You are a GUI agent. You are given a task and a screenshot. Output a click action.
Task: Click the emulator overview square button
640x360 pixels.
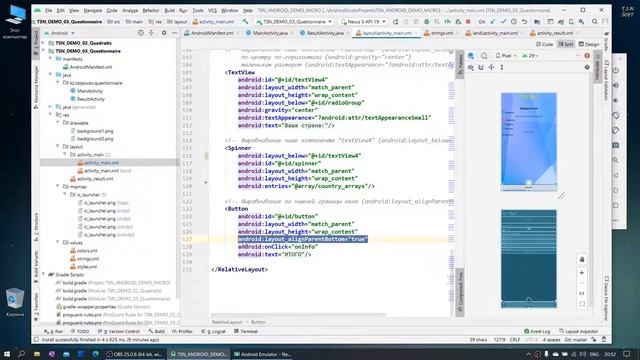pos(616,205)
